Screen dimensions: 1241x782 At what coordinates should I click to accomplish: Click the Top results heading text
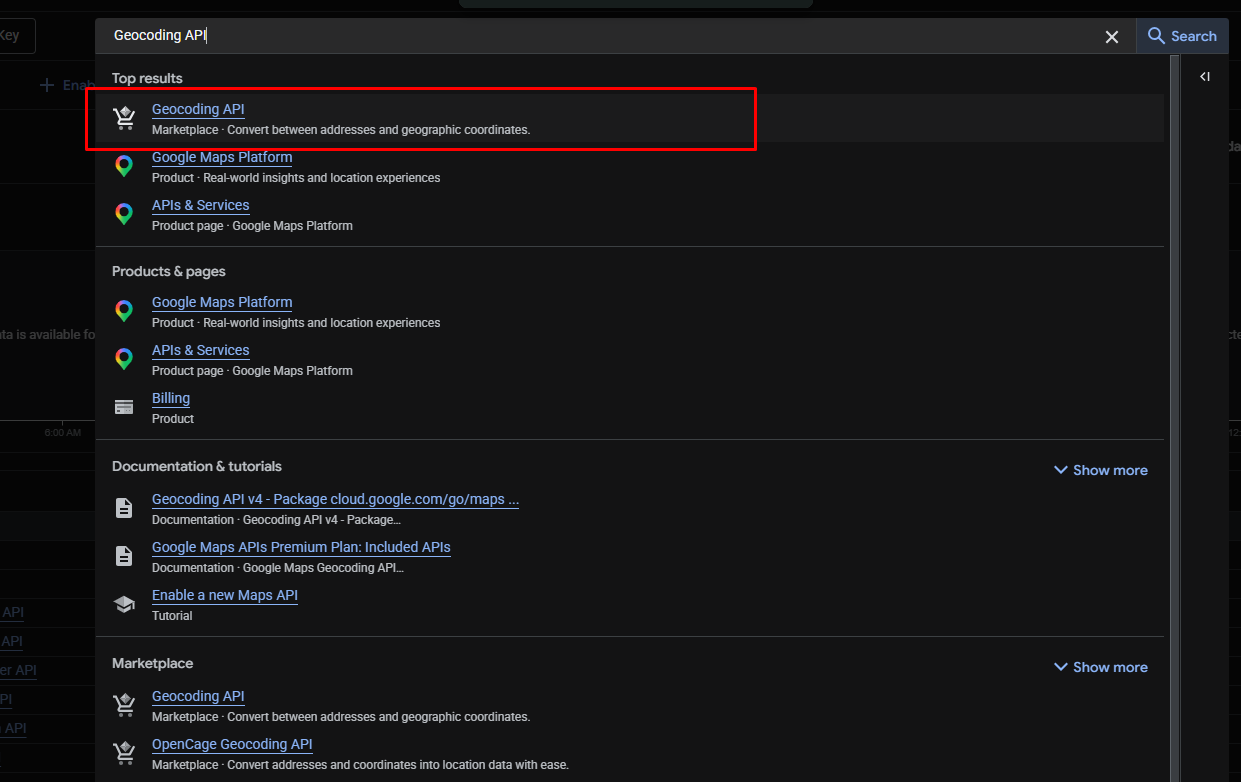click(147, 78)
